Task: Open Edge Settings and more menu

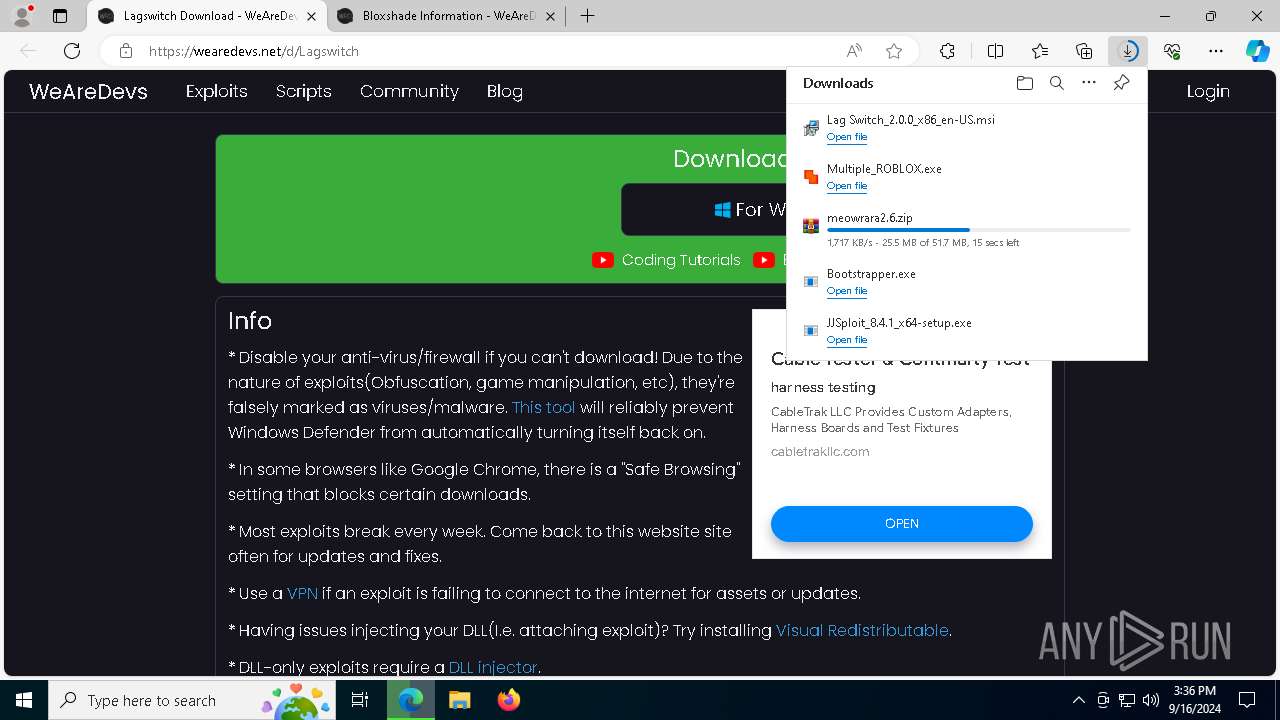Action: click(x=1216, y=51)
